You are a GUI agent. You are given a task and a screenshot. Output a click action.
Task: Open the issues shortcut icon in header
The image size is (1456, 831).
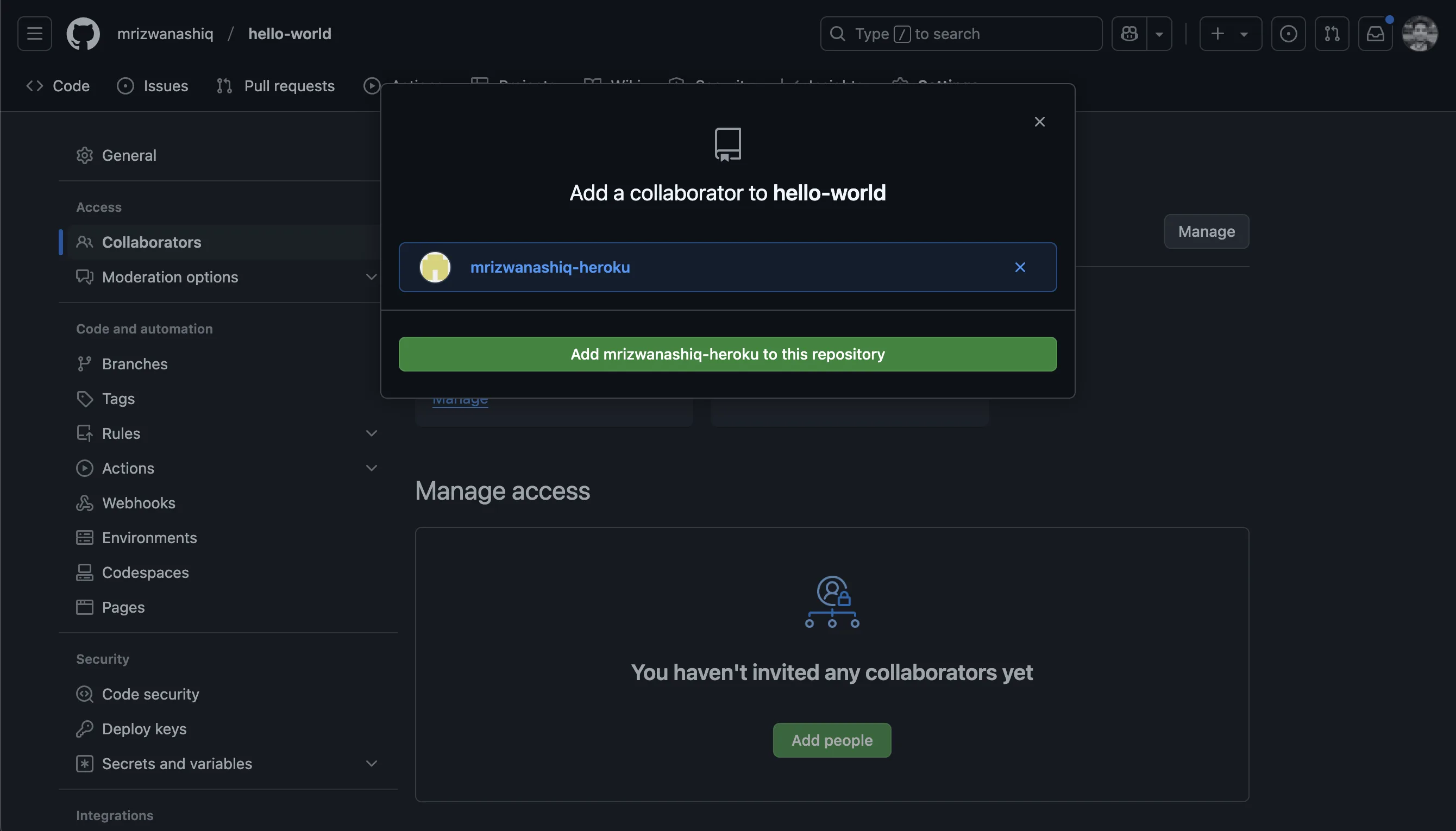[x=1288, y=34]
